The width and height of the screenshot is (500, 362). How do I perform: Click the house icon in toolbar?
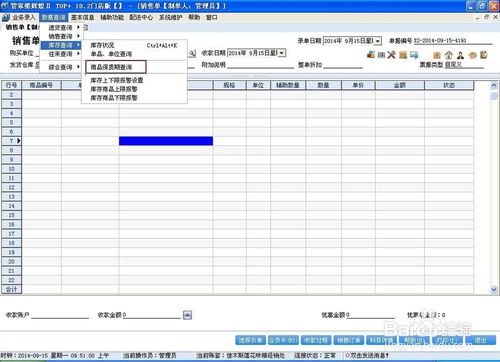pyautogui.click(x=449, y=55)
